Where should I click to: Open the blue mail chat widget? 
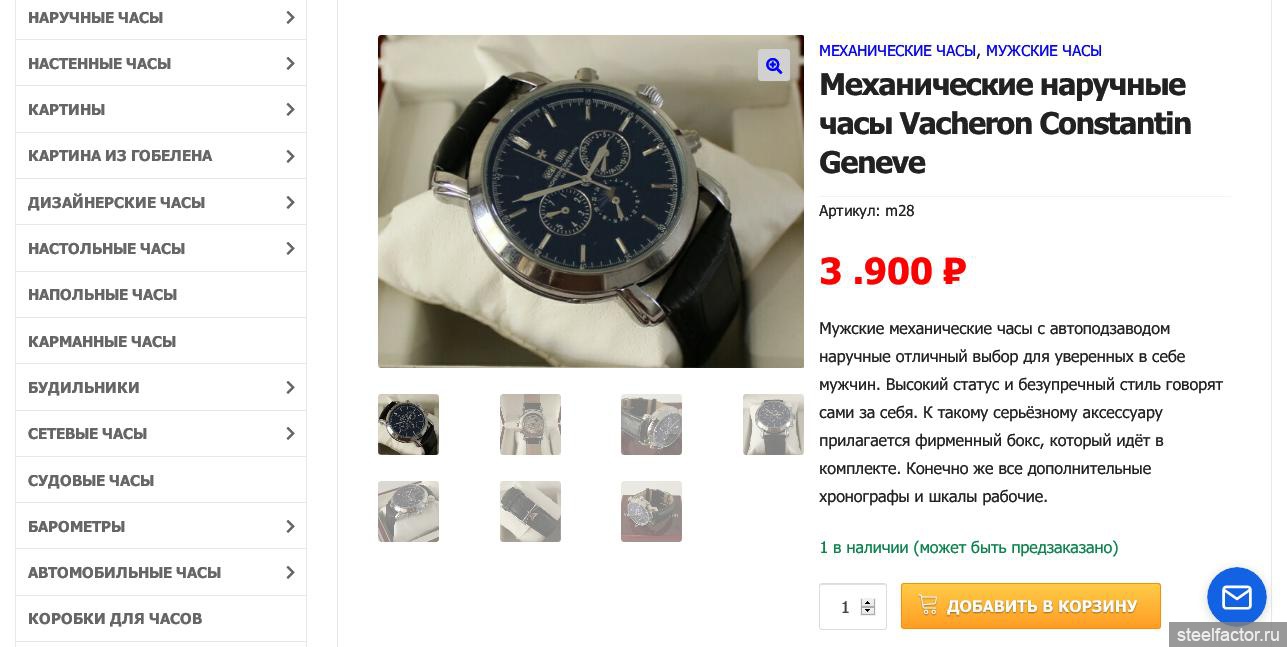(x=1237, y=597)
